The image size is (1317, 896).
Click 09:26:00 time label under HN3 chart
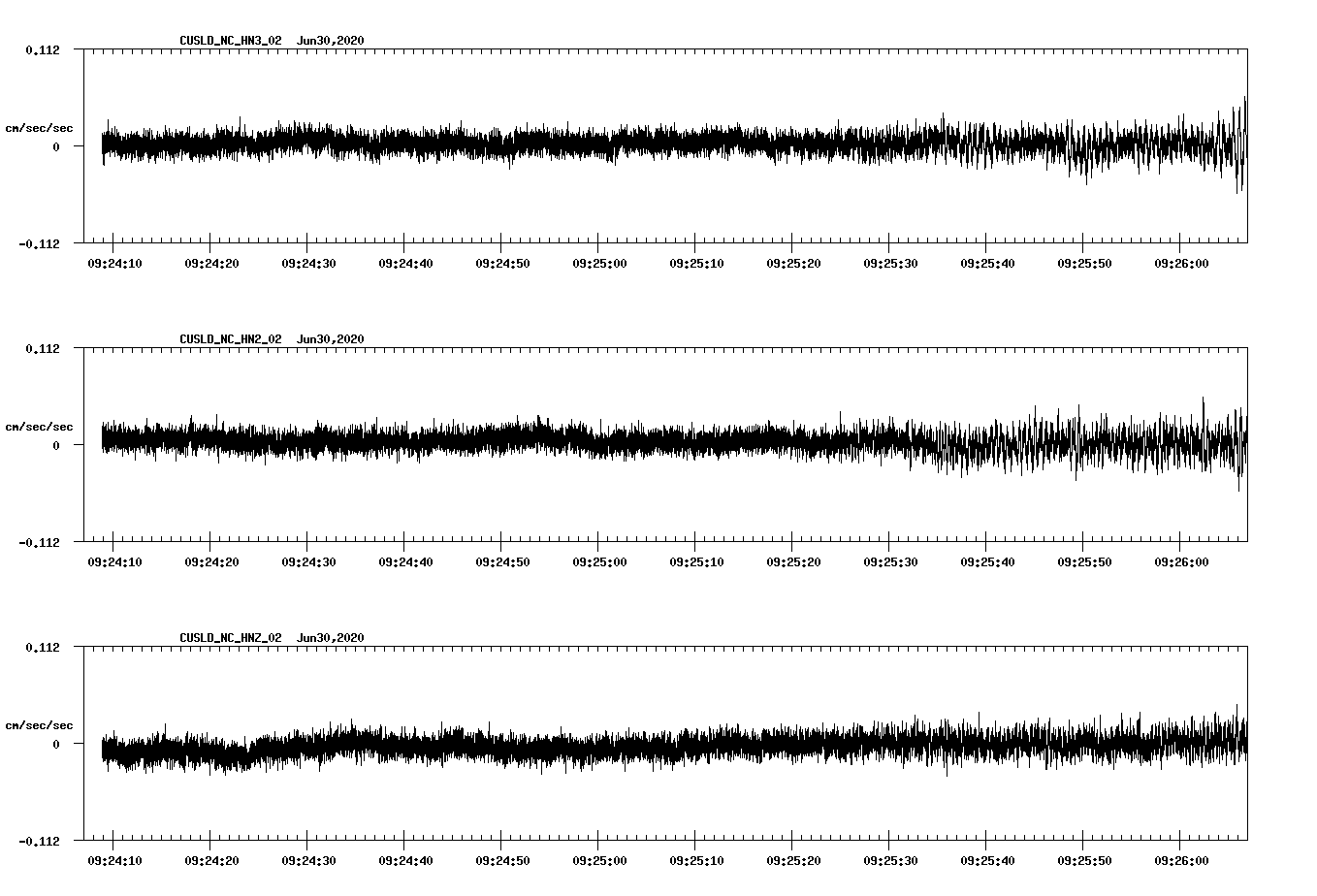pyautogui.click(x=1181, y=263)
